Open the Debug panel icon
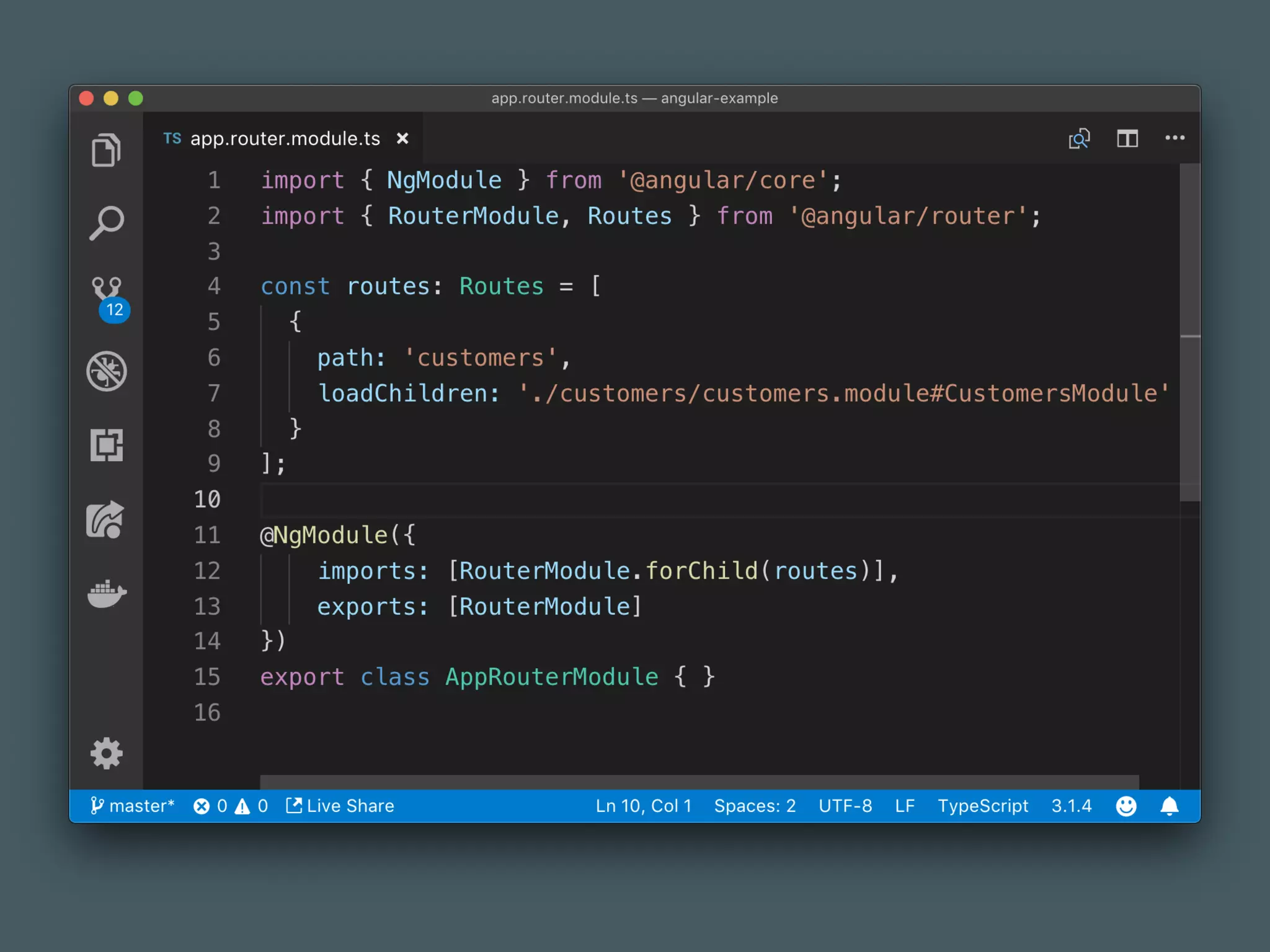Image resolution: width=1270 pixels, height=952 pixels. (106, 371)
